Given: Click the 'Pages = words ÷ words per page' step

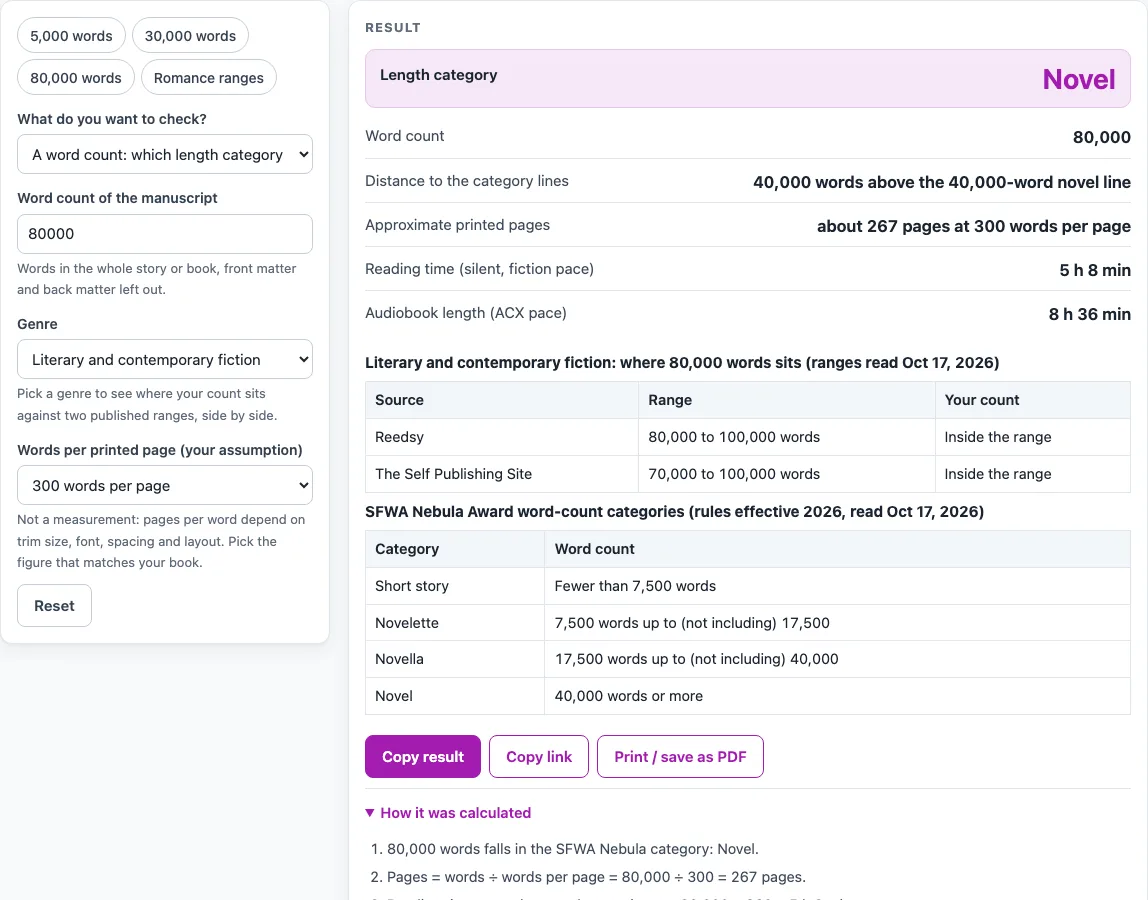Looking at the screenshot, I should click(x=596, y=877).
